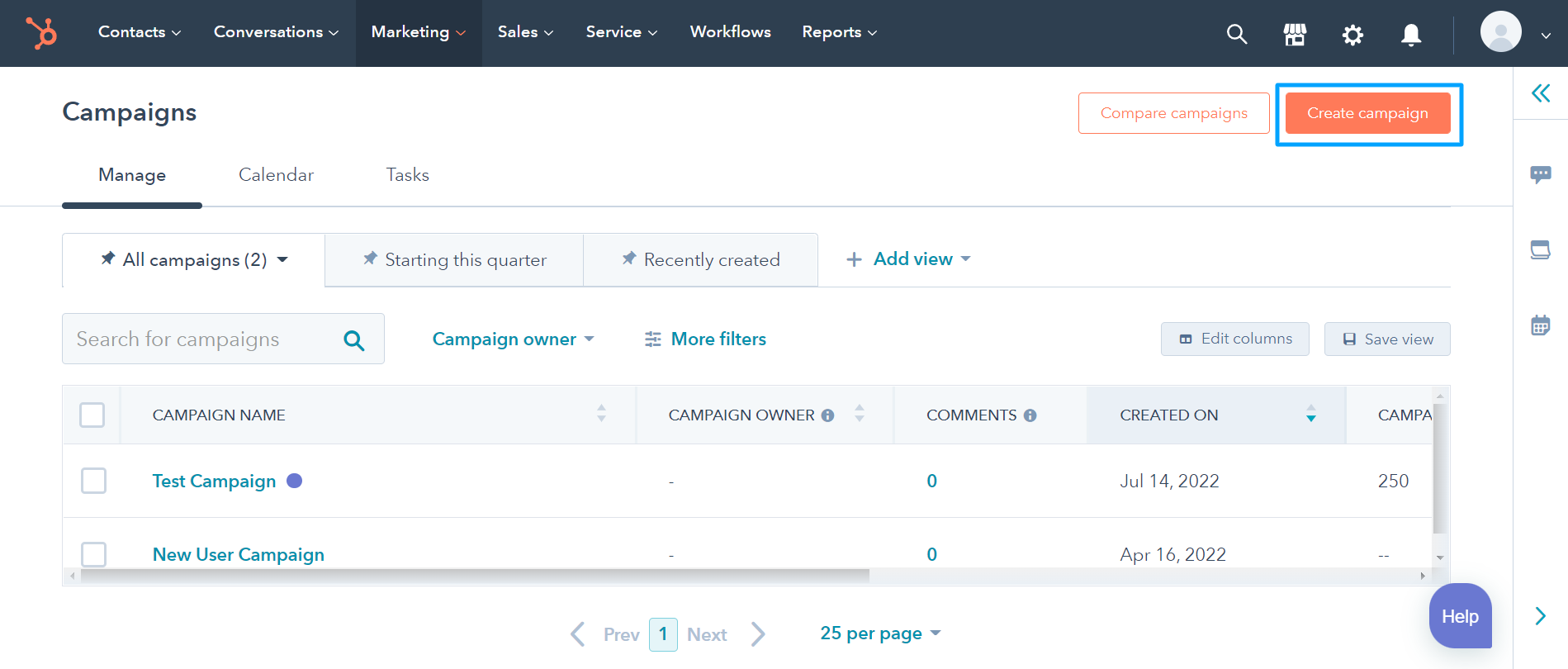Screen dimensions: 1568x669
Task: Click the Apr 16, 2022 created date
Action: click(x=1172, y=554)
